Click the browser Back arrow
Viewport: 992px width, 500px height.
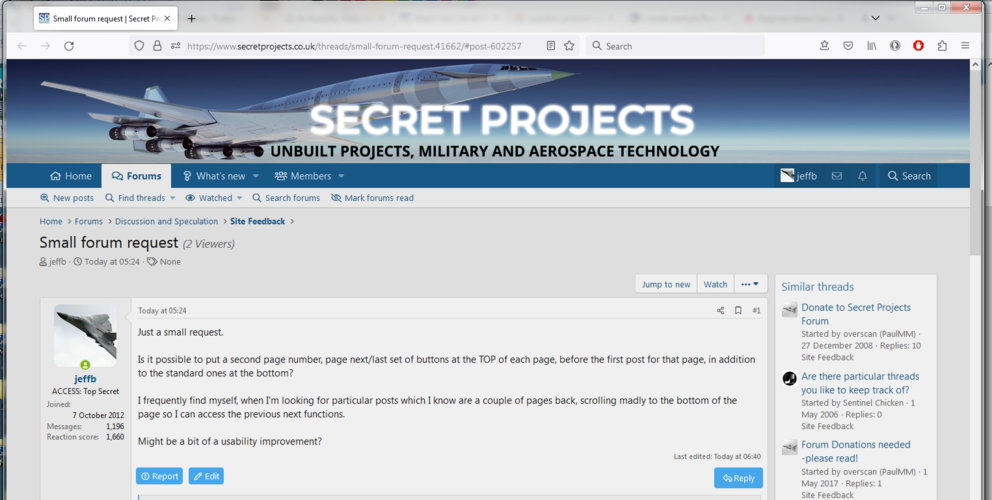(x=22, y=46)
